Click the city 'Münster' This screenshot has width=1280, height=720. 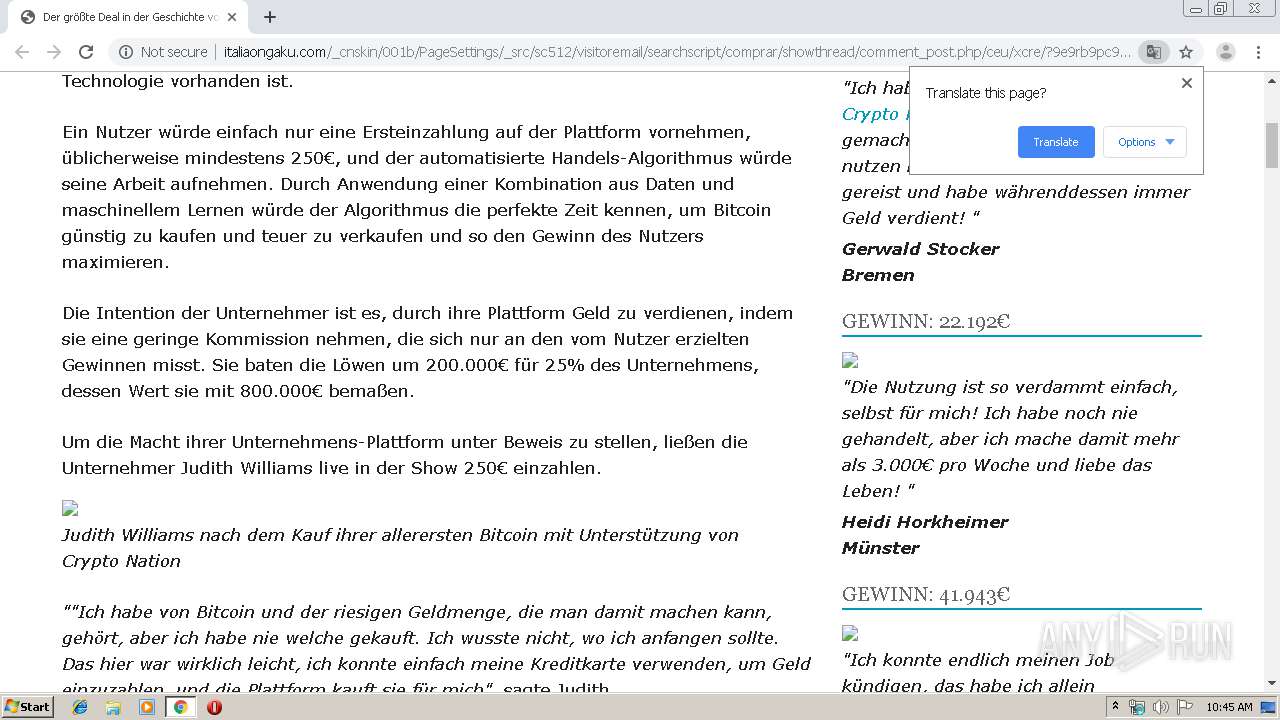880,548
